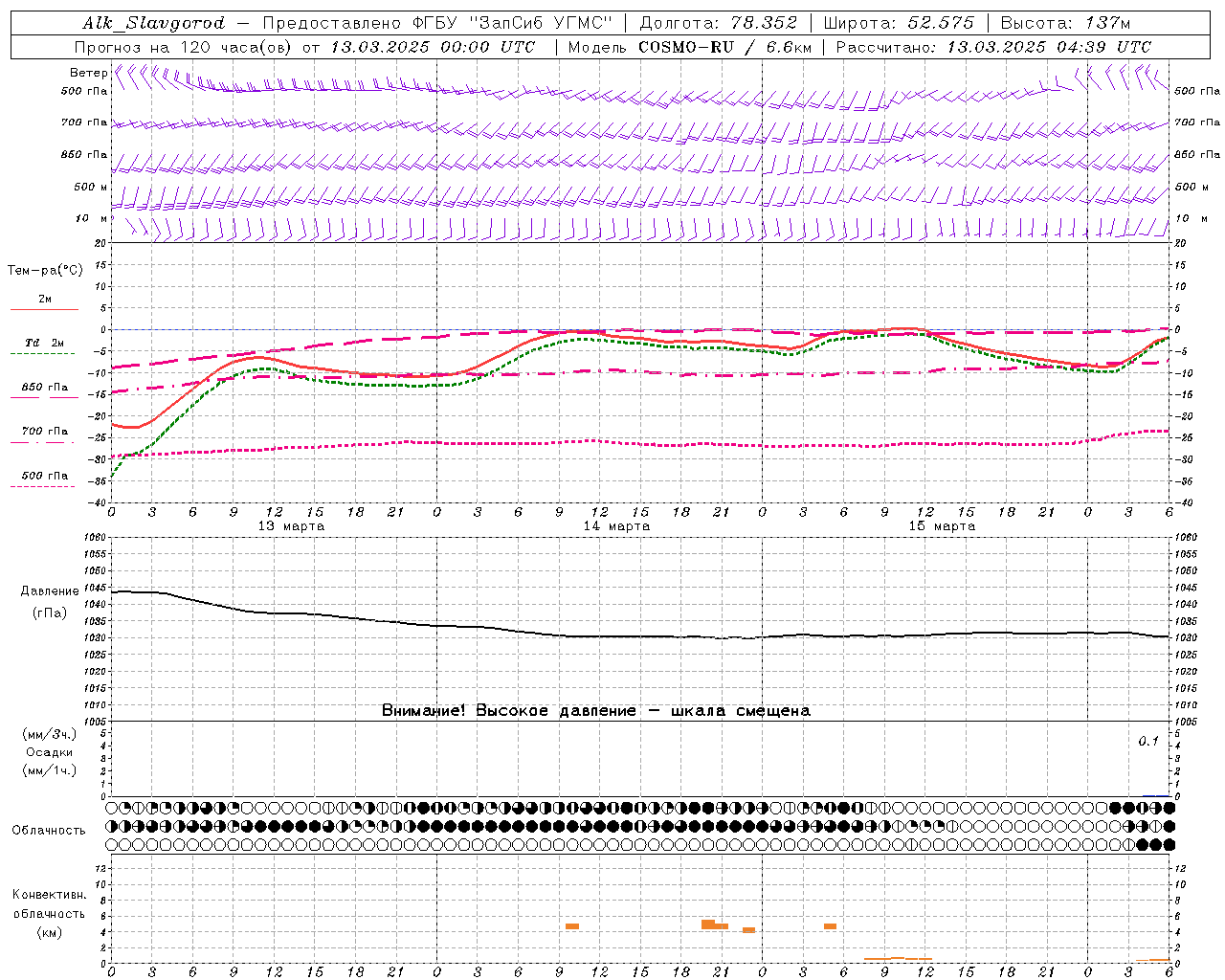
Task: Click the 13 марта date label
Action: [291, 526]
